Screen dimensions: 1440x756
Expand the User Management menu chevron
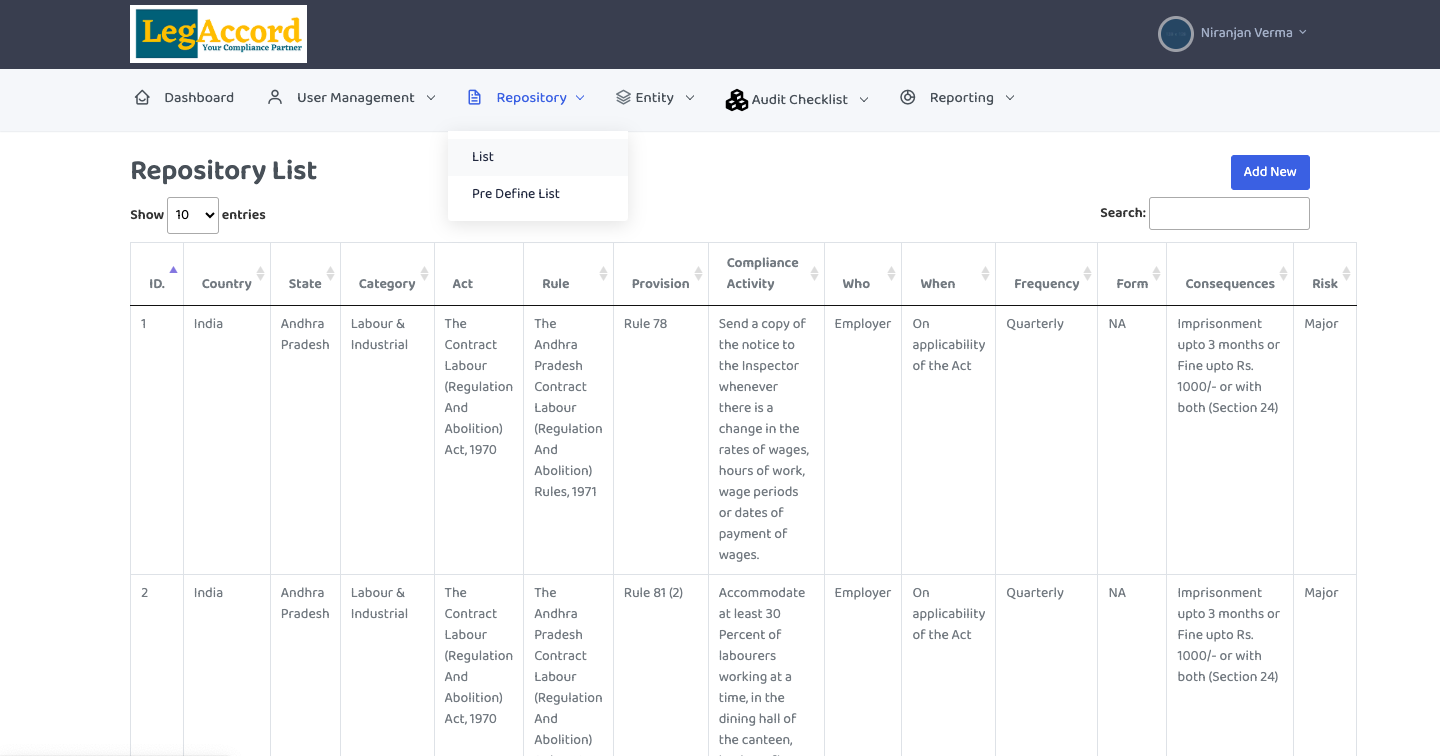coord(431,98)
